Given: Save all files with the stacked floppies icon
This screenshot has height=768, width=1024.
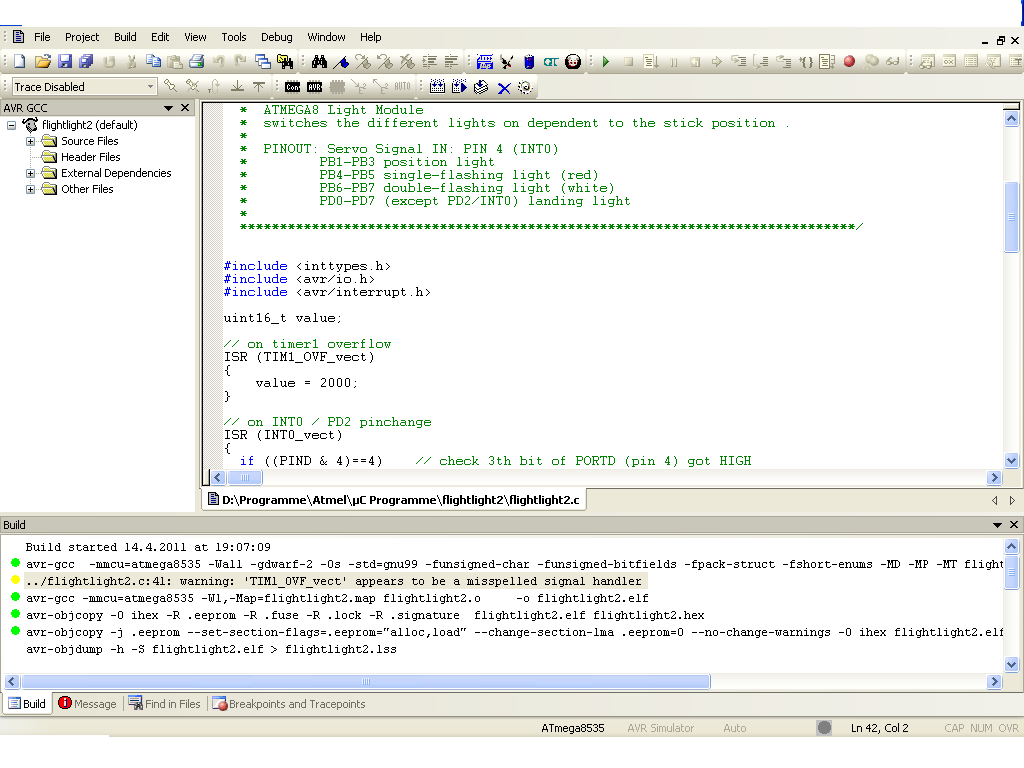Looking at the screenshot, I should (86, 61).
